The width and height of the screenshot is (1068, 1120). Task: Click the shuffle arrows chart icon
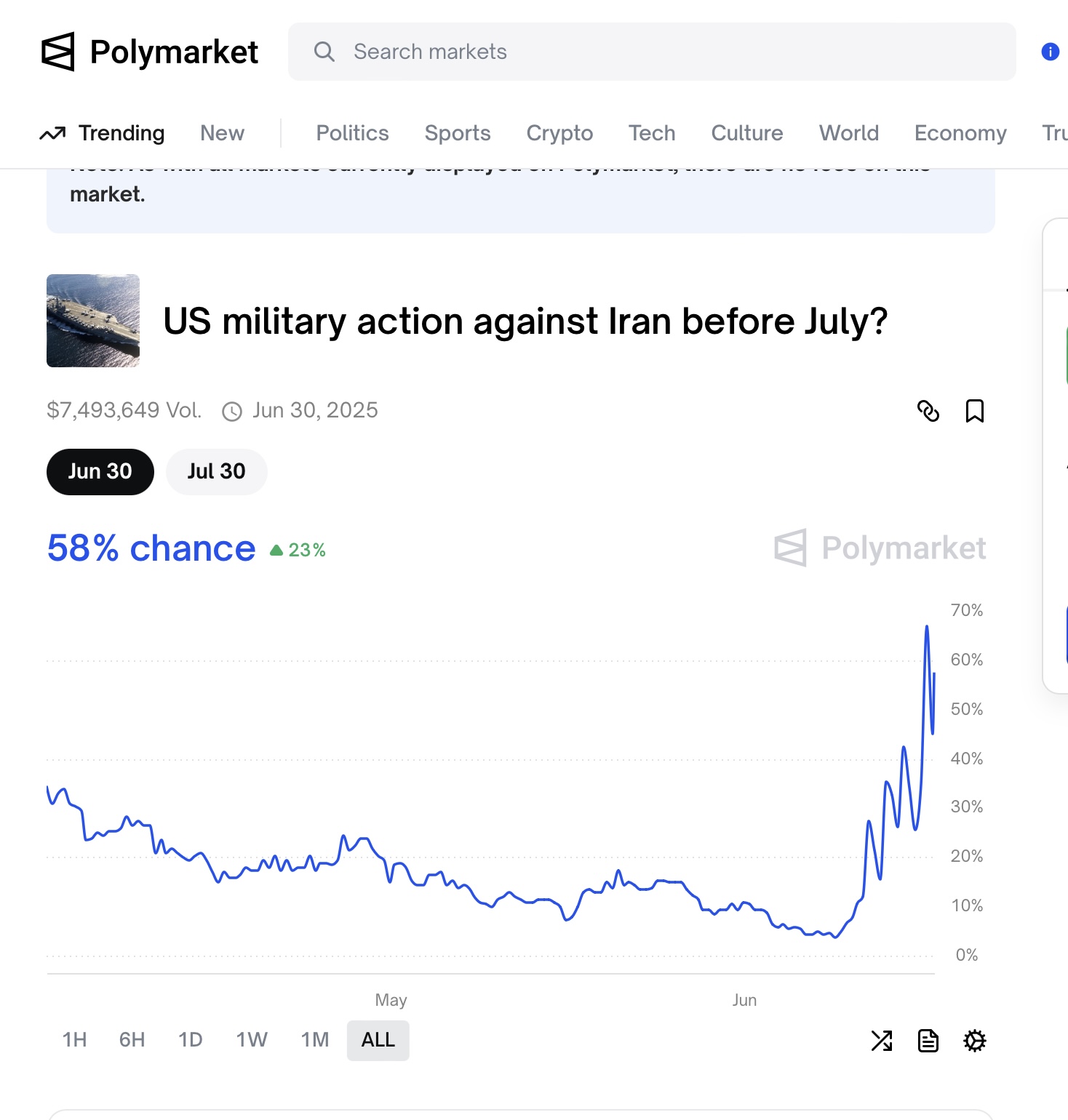click(x=882, y=1041)
